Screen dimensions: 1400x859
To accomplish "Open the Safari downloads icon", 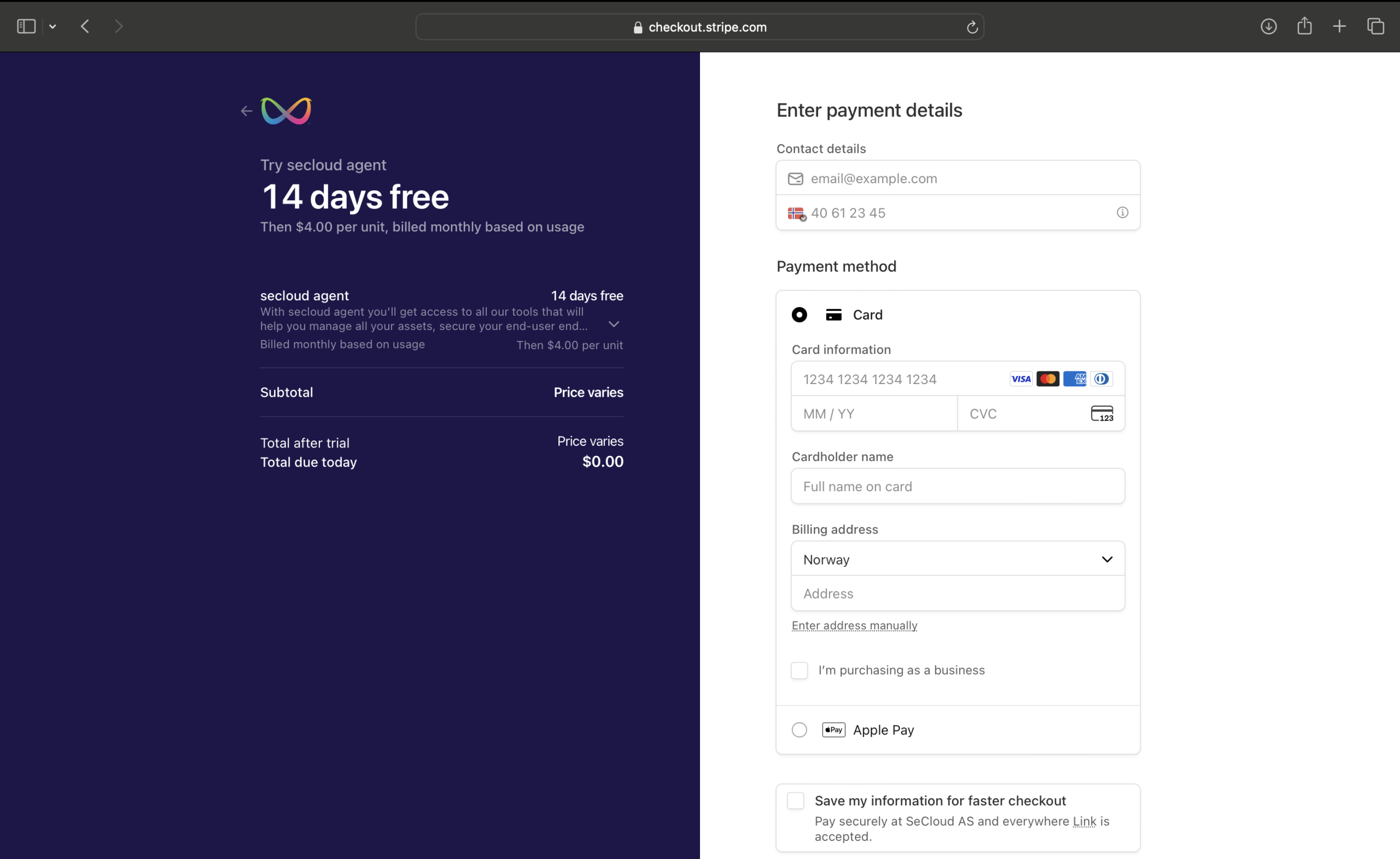I will [1268, 27].
